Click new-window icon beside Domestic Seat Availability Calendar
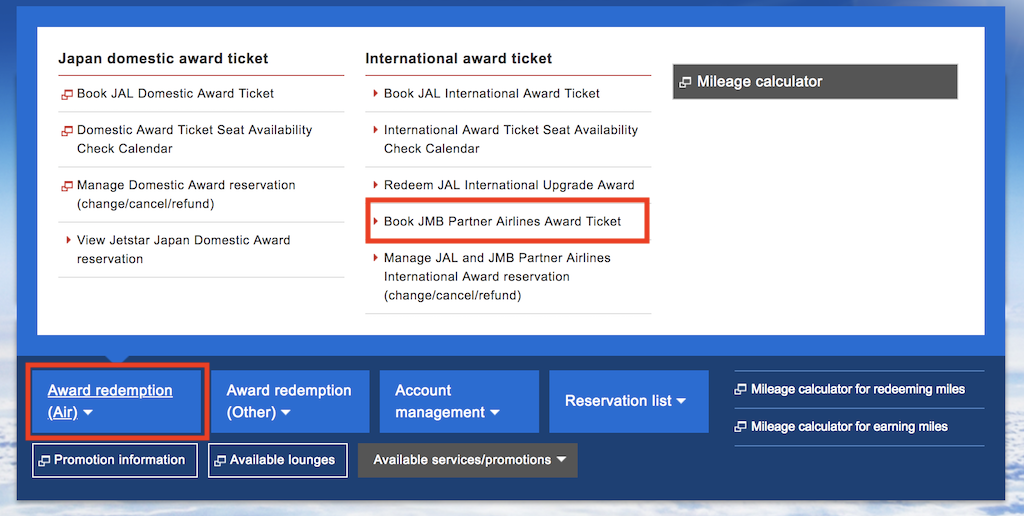This screenshot has width=1024, height=516. [67, 131]
